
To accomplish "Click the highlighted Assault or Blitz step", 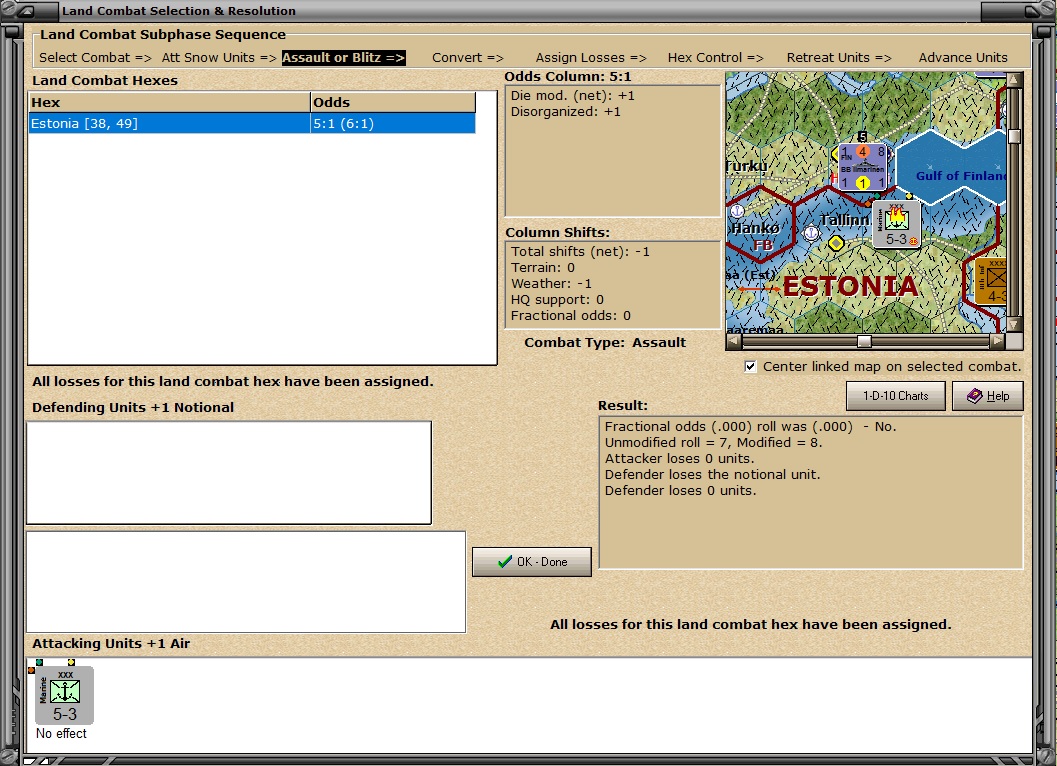I will pos(343,58).
